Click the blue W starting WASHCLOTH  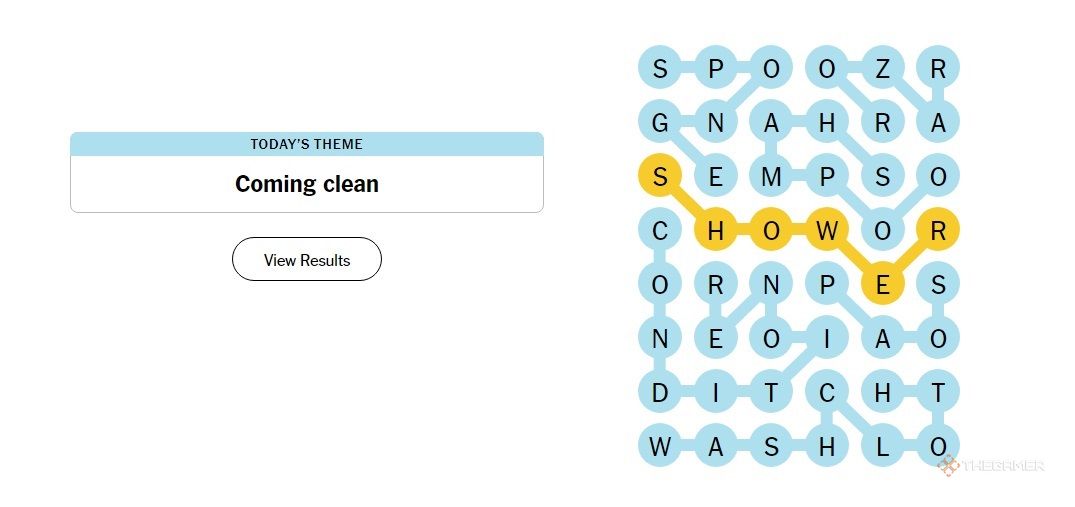(x=660, y=447)
